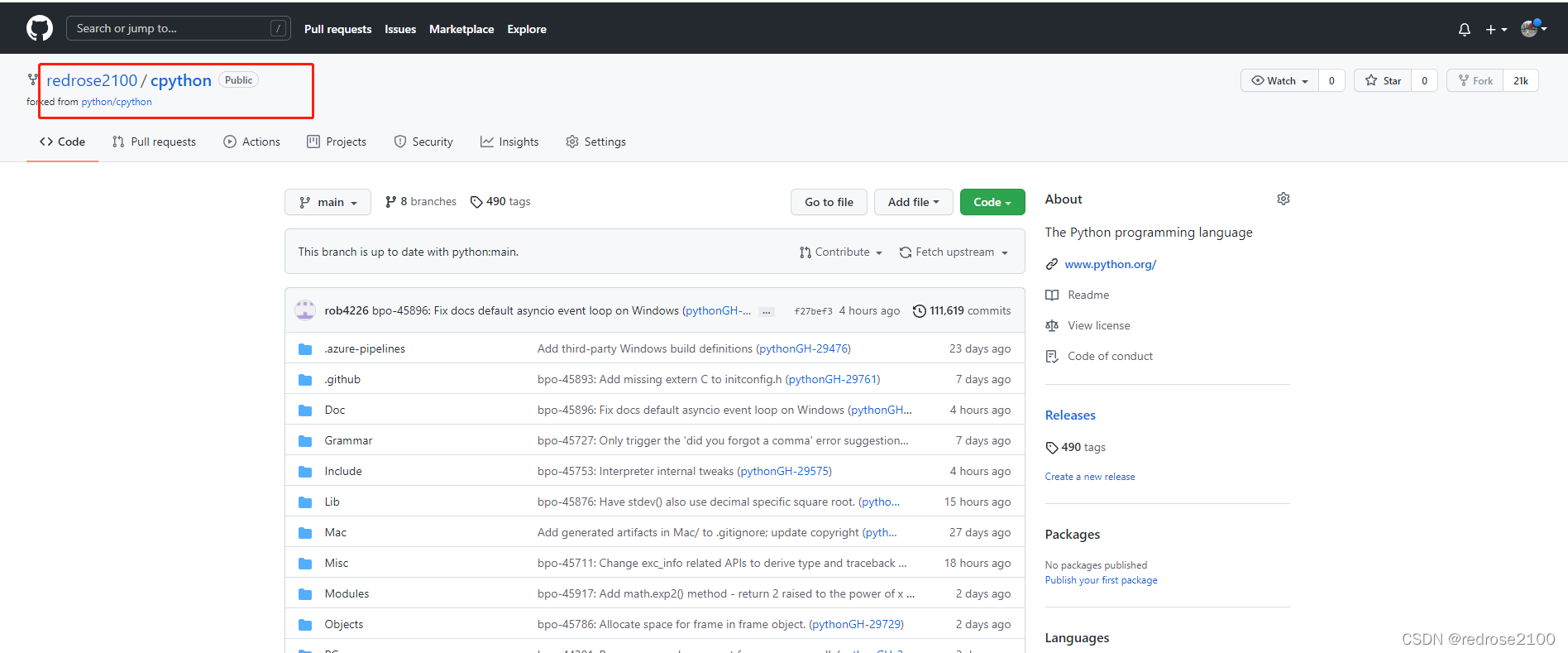Focus the Search or jump to field
Viewport: 1568px width, 653px height.
tap(178, 28)
